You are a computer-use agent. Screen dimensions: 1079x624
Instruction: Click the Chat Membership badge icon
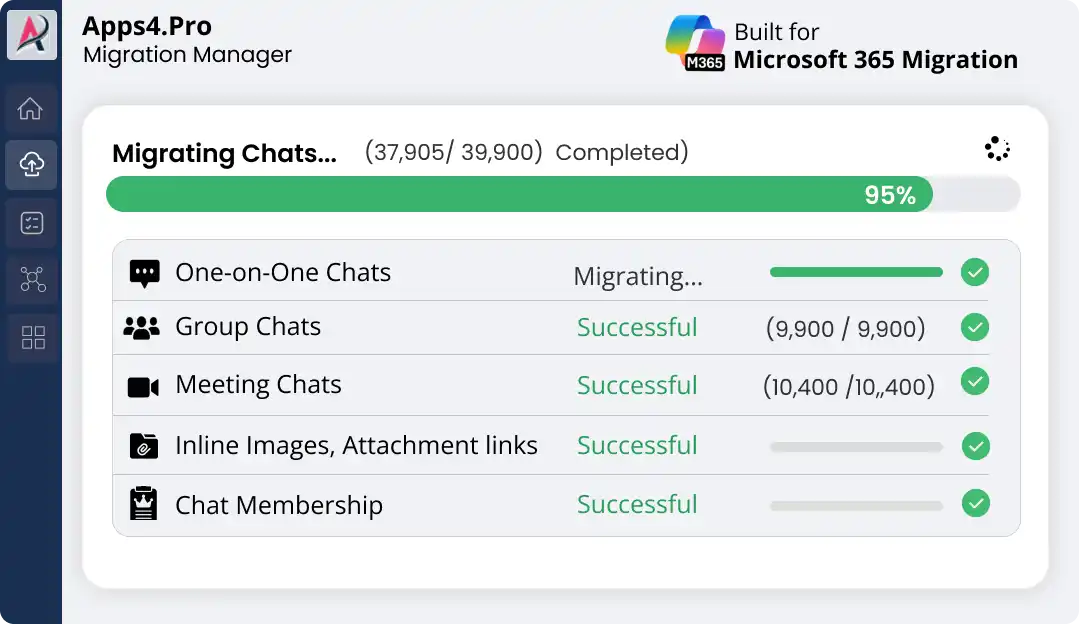(x=143, y=504)
